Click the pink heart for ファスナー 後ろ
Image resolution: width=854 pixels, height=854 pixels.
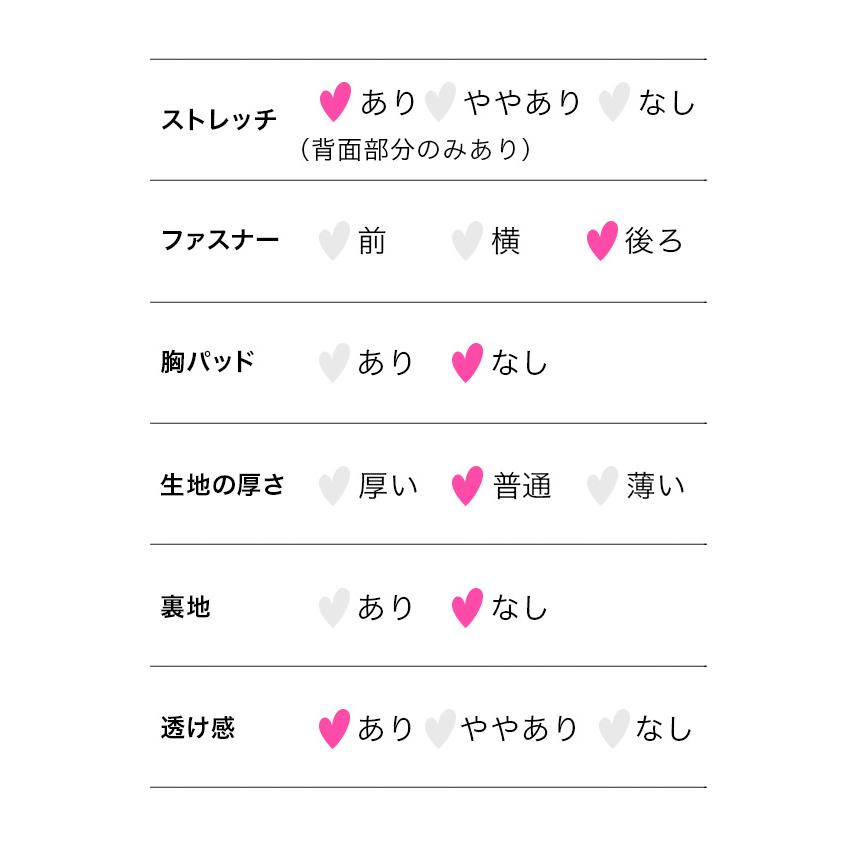pos(601,241)
